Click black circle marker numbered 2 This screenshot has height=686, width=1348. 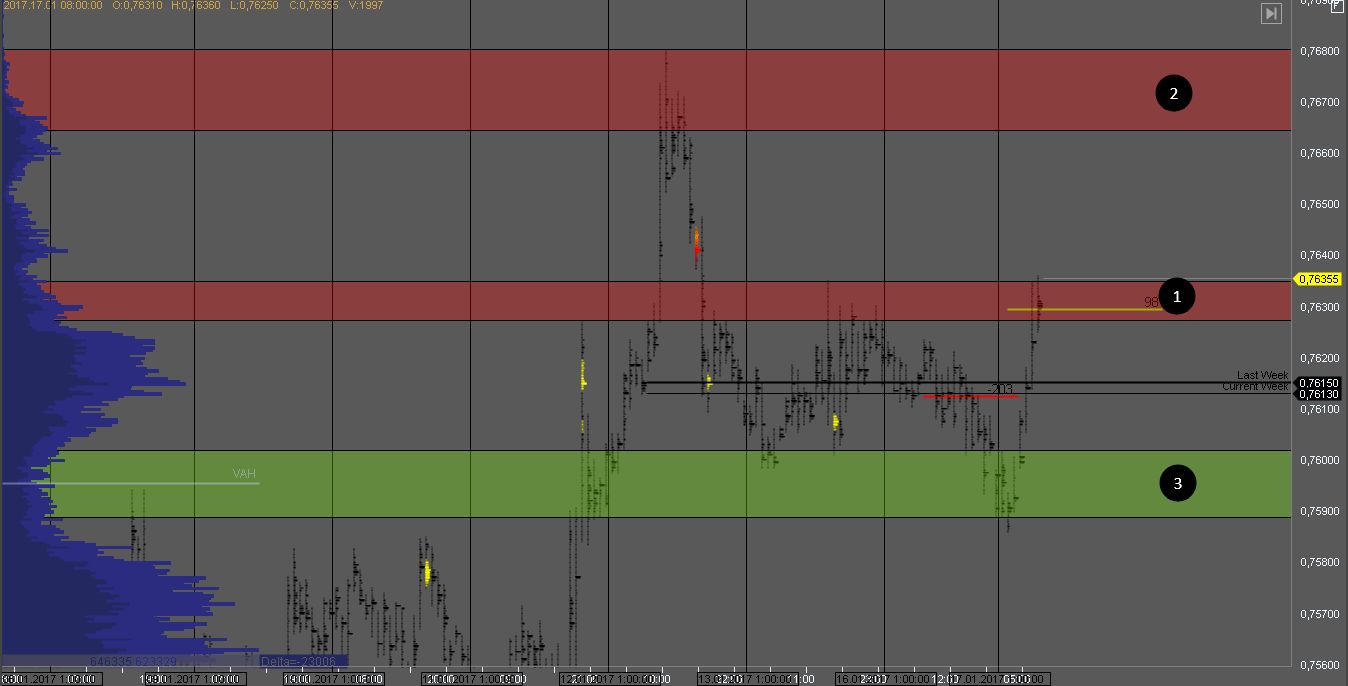point(1174,94)
